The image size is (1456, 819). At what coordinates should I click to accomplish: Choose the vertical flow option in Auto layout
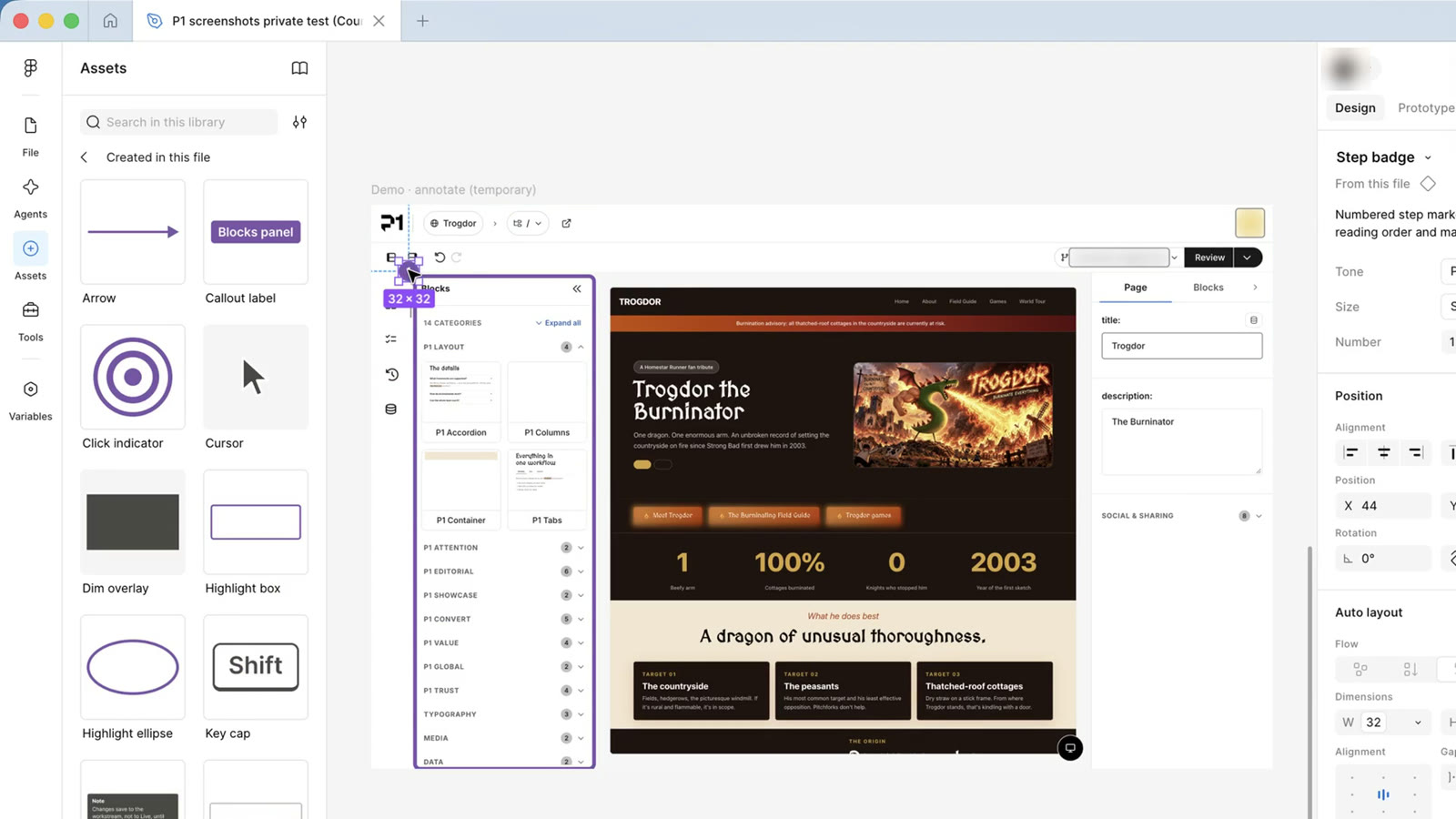pos(1410,669)
